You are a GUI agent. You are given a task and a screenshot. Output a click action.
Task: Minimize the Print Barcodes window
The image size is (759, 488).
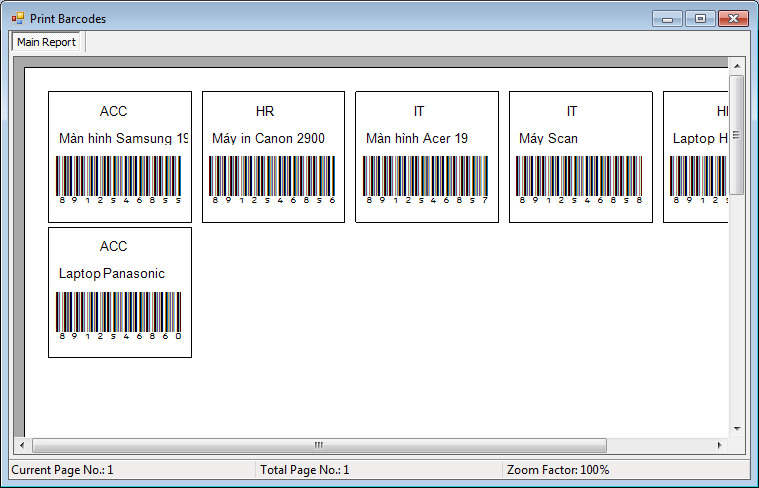pos(667,18)
